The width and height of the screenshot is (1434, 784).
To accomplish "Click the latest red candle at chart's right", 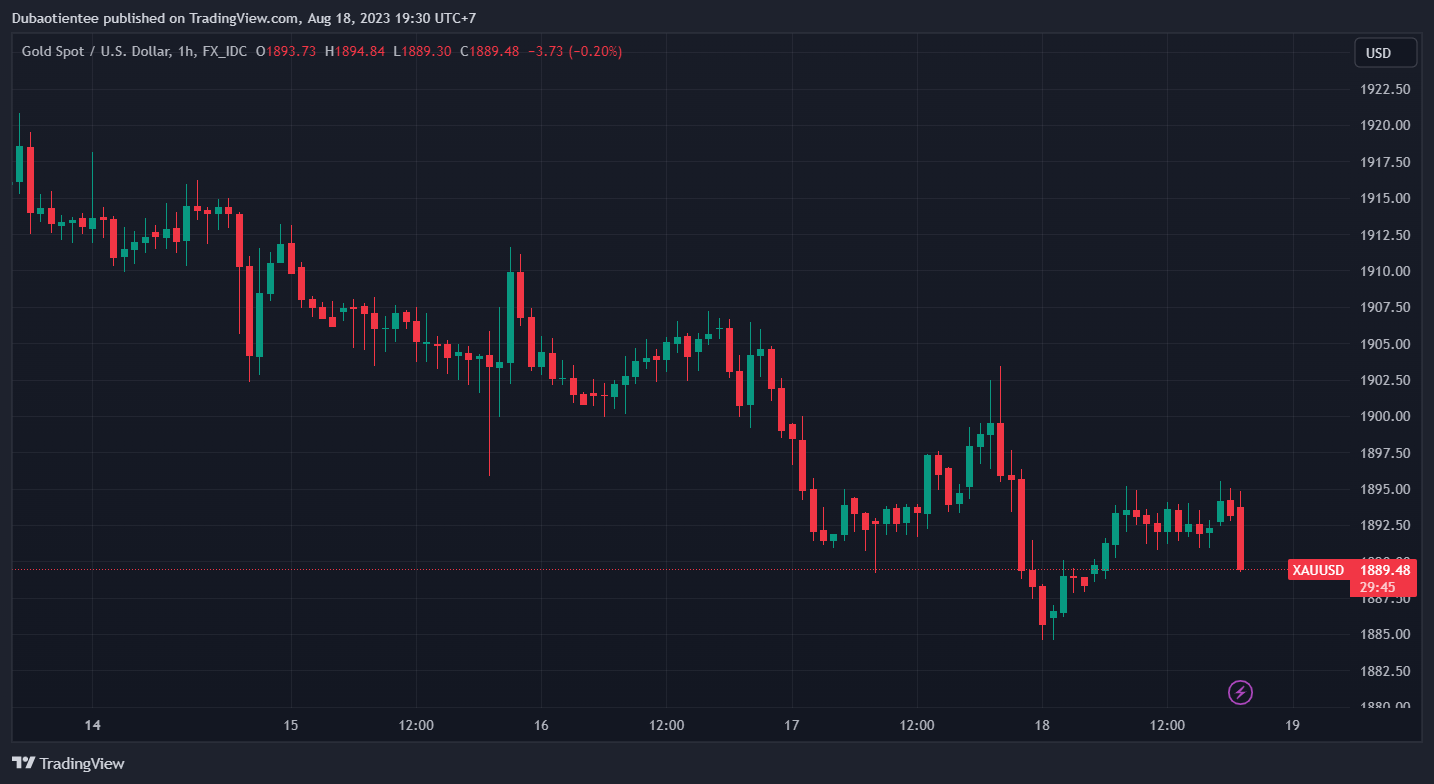I will 1240,538.
